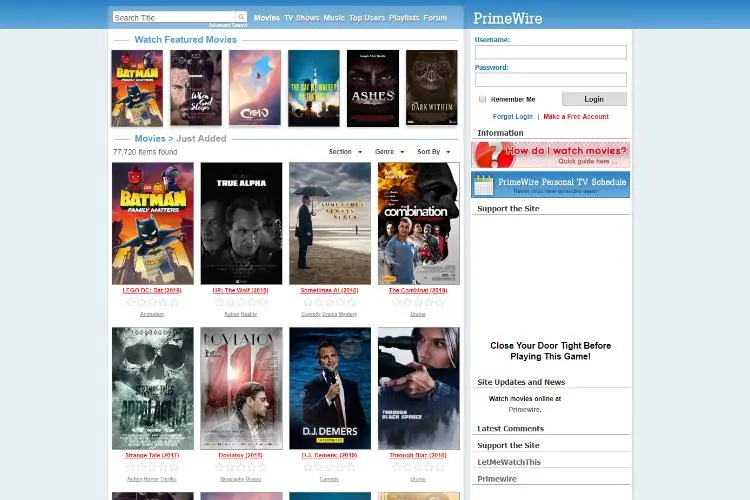Open the Sometimes Always Never poster
This screenshot has height=500, width=750.
330,223
